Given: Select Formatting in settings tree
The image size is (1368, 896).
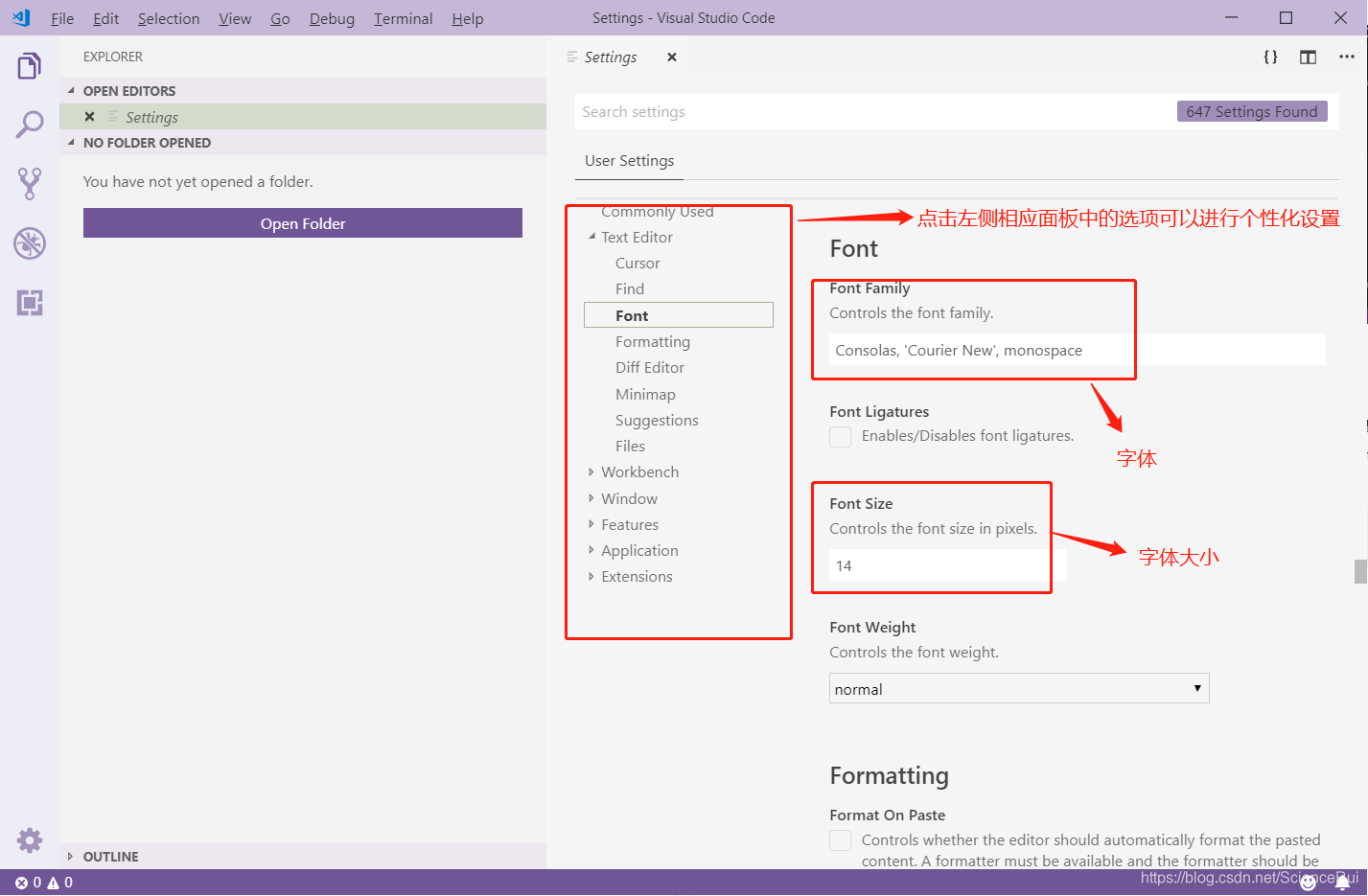Looking at the screenshot, I should click(653, 341).
